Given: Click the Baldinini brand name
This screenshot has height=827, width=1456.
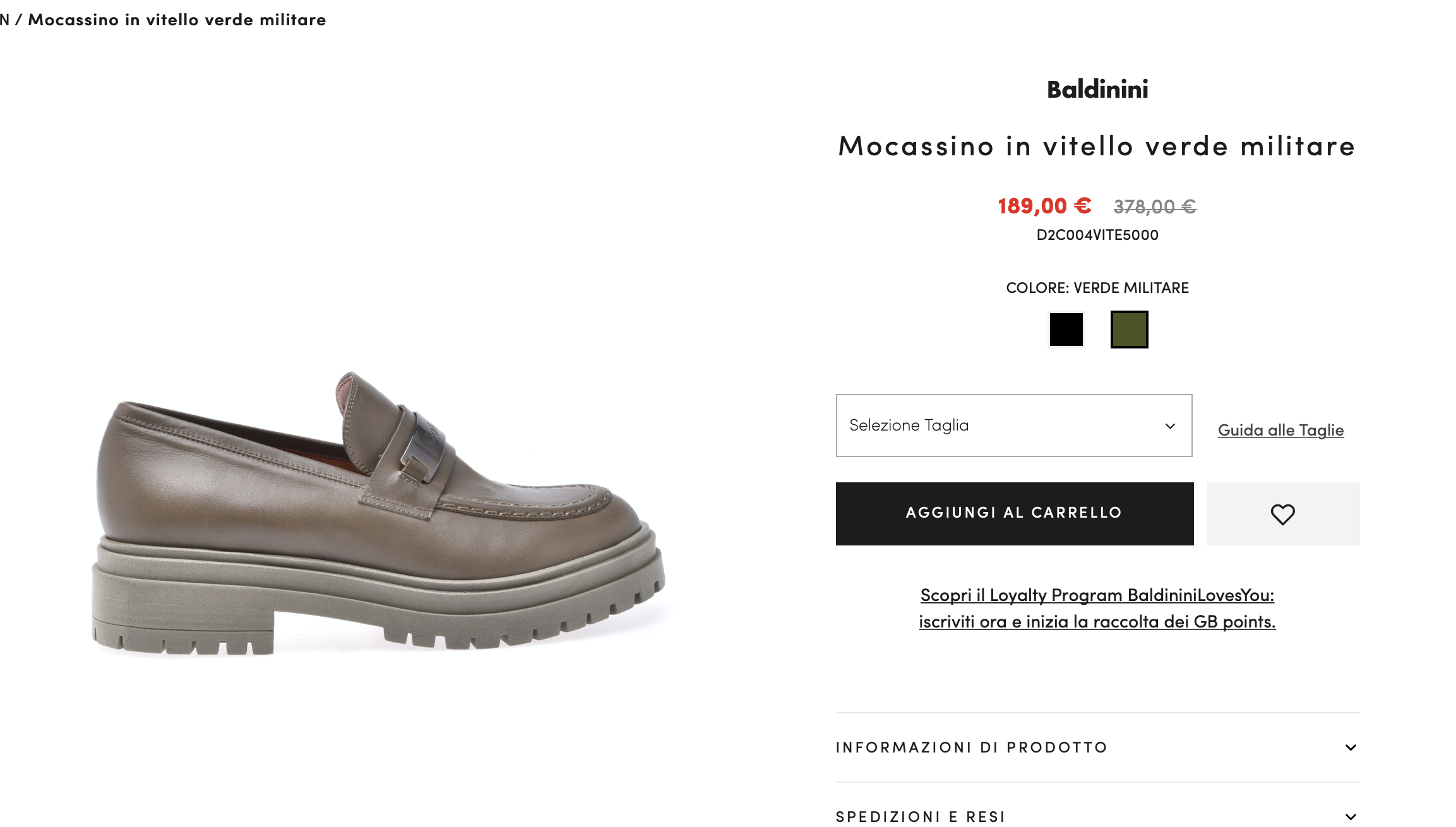Looking at the screenshot, I should coord(1097,89).
